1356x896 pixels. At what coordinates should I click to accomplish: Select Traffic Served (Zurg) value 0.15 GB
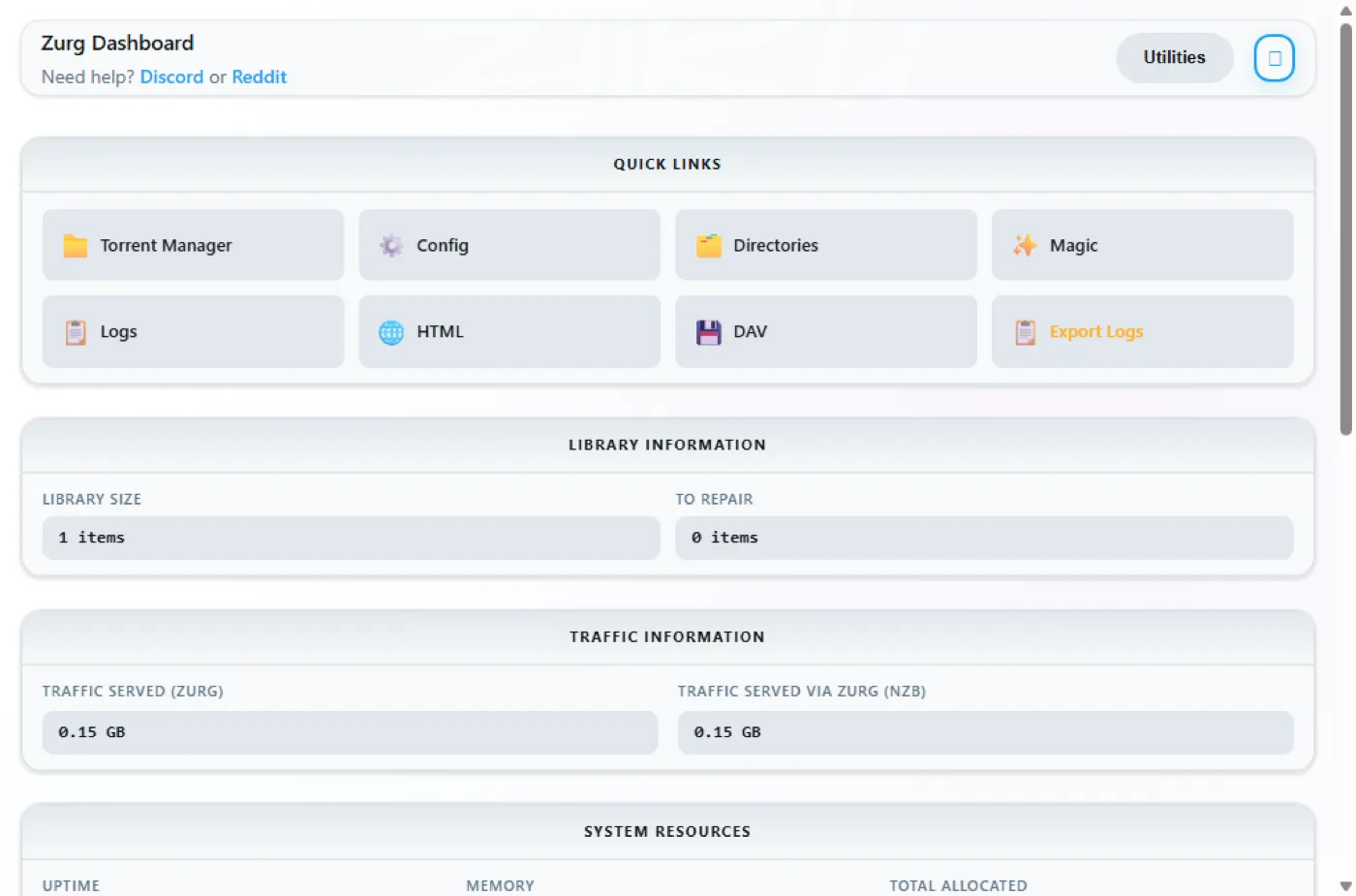click(350, 732)
